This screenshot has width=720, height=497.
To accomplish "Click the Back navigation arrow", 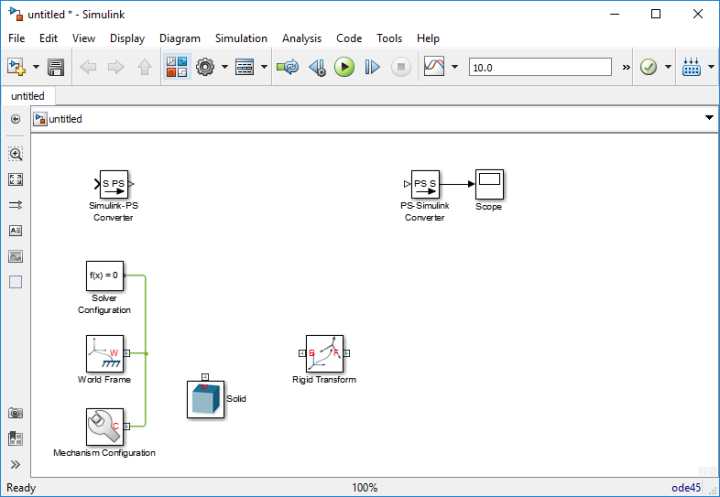I will (x=88, y=67).
